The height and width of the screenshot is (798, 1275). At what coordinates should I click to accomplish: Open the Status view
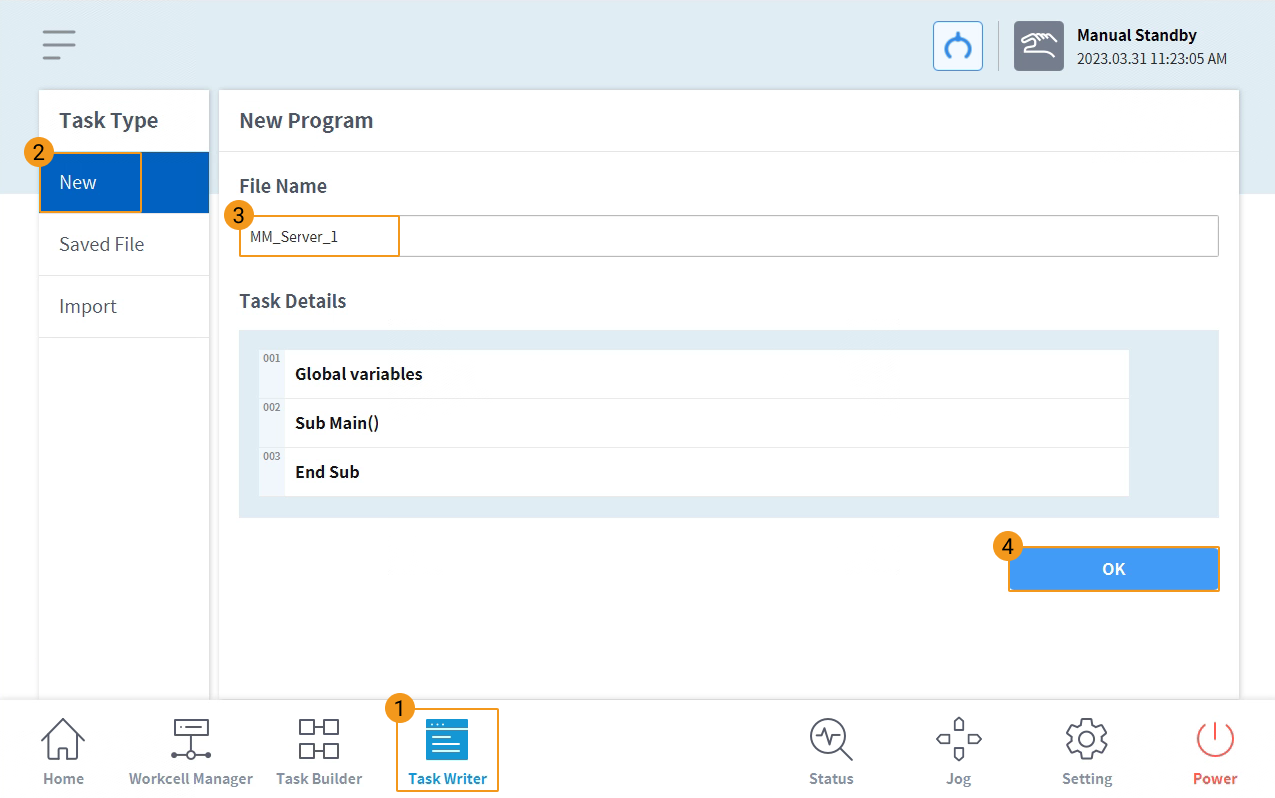pos(831,751)
